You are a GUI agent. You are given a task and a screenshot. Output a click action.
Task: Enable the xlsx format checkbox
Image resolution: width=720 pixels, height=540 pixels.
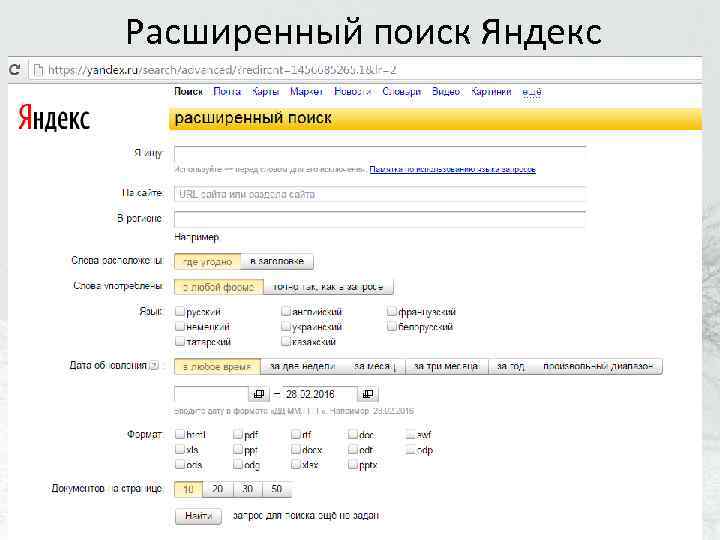[296, 464]
